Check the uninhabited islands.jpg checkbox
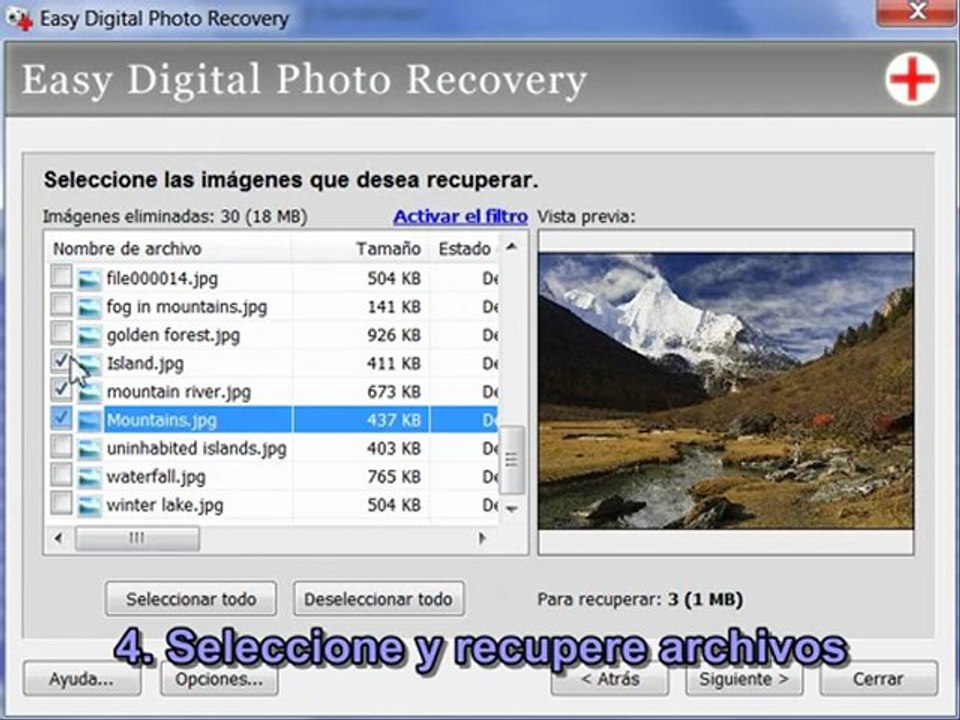960x720 pixels. (x=61, y=446)
